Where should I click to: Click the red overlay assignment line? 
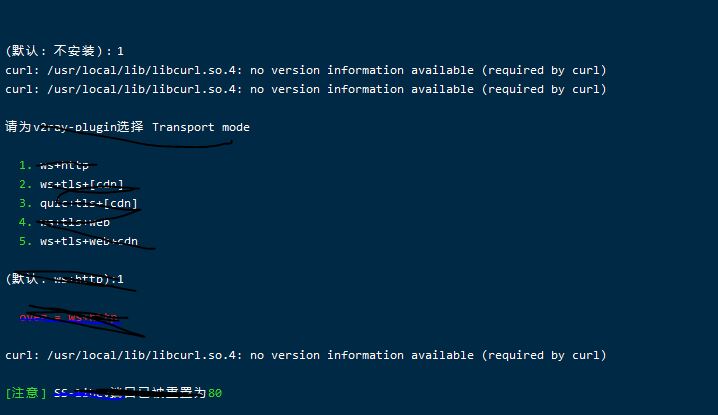(x=70, y=318)
